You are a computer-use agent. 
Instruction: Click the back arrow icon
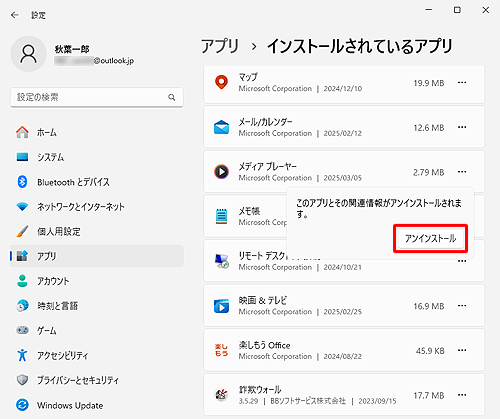15,15
